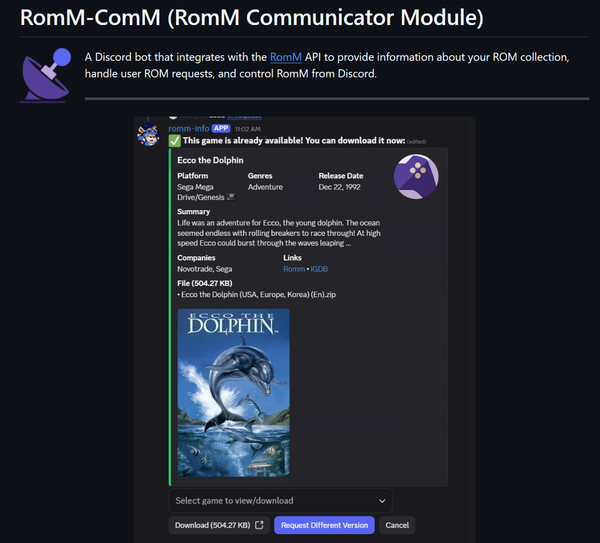Click the Summary text about Ecco the young dolphin
Viewport: 600px width, 543px height.
point(279,233)
